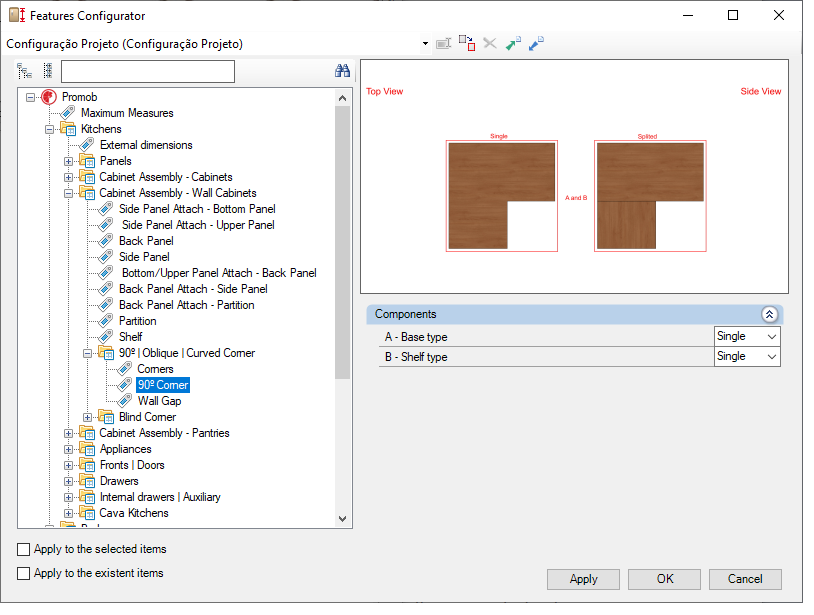Click the Promob root node icon

49,97
